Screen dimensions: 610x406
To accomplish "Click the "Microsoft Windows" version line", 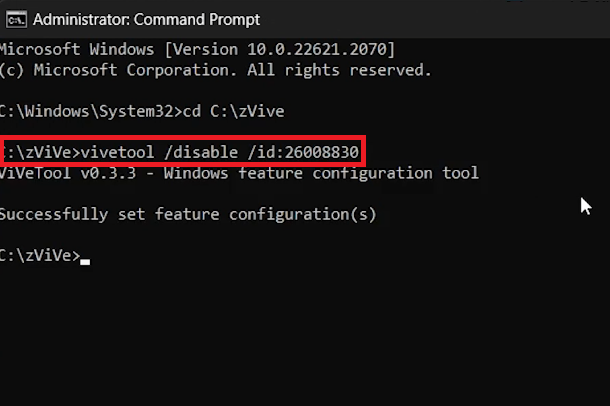I will pos(197,49).
